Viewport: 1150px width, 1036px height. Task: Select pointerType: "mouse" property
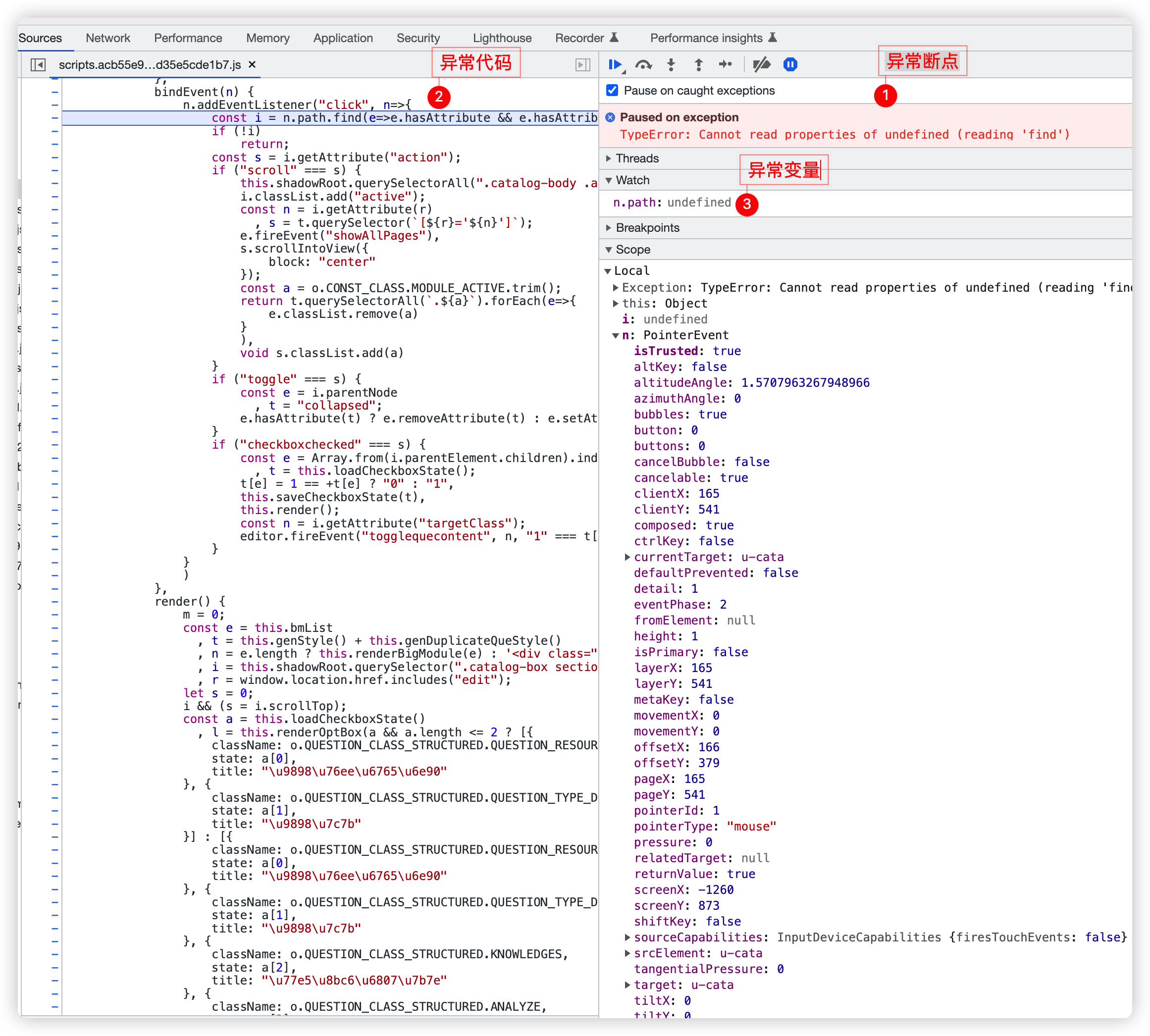point(705,827)
